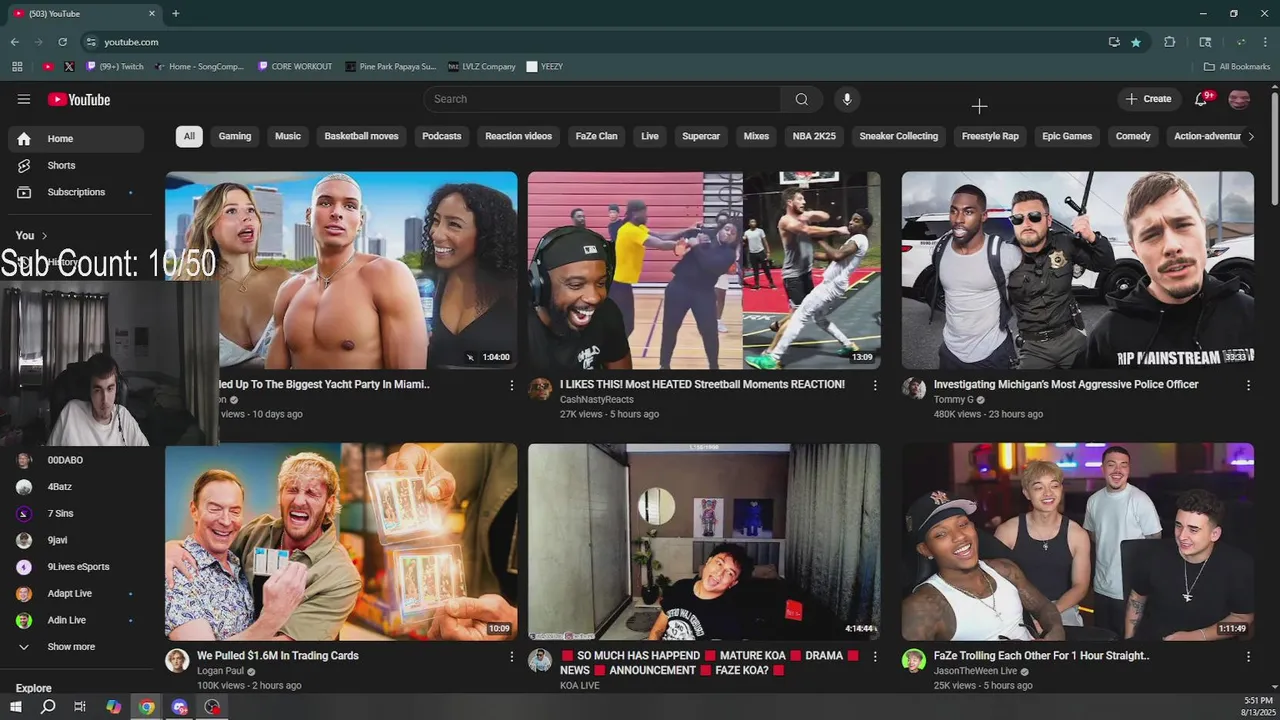Viewport: 1280px width, 720px height.
Task: Open the notifications bell
Action: point(1201,99)
